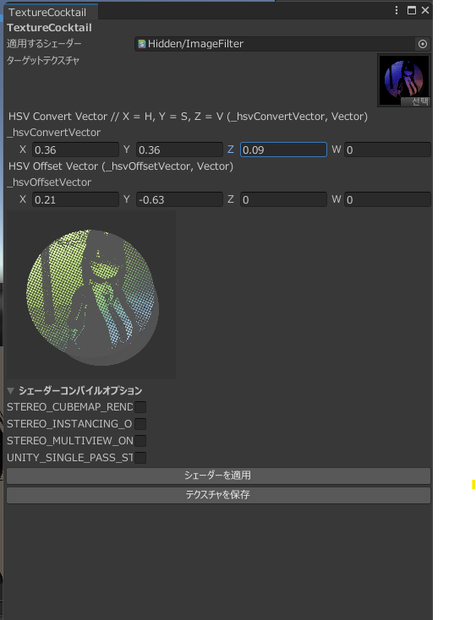Click the シェーダーを適用 button
The image size is (476, 620).
click(218, 476)
